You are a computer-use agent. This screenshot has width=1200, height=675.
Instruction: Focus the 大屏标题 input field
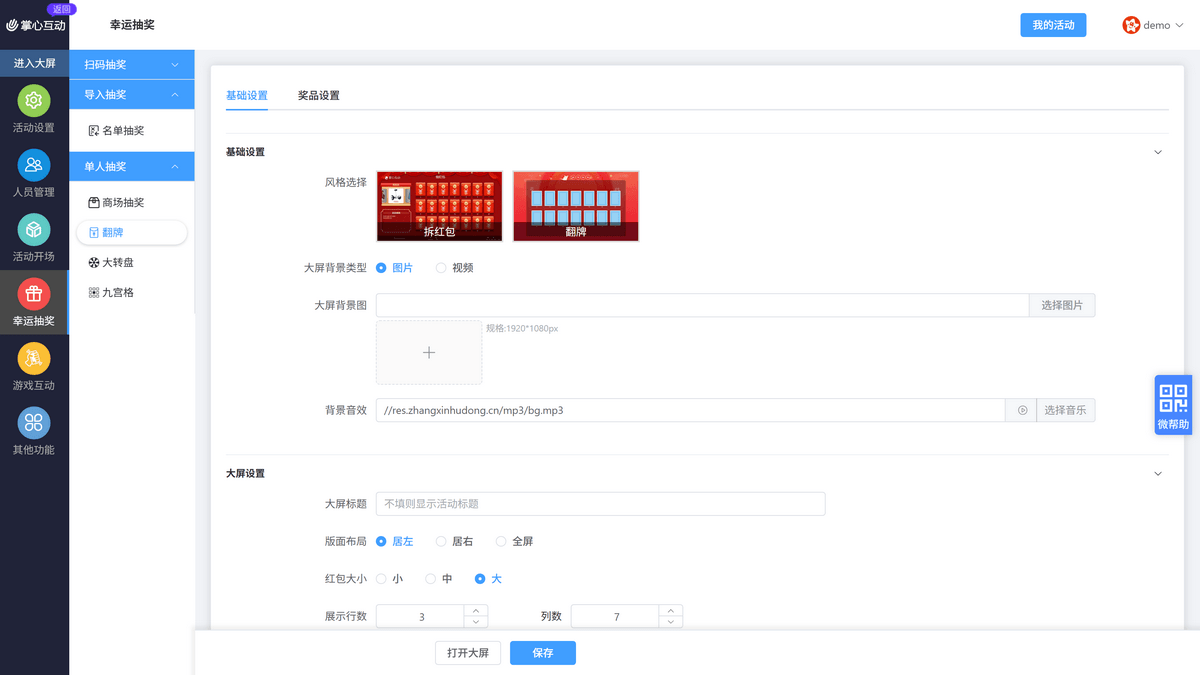pos(600,504)
